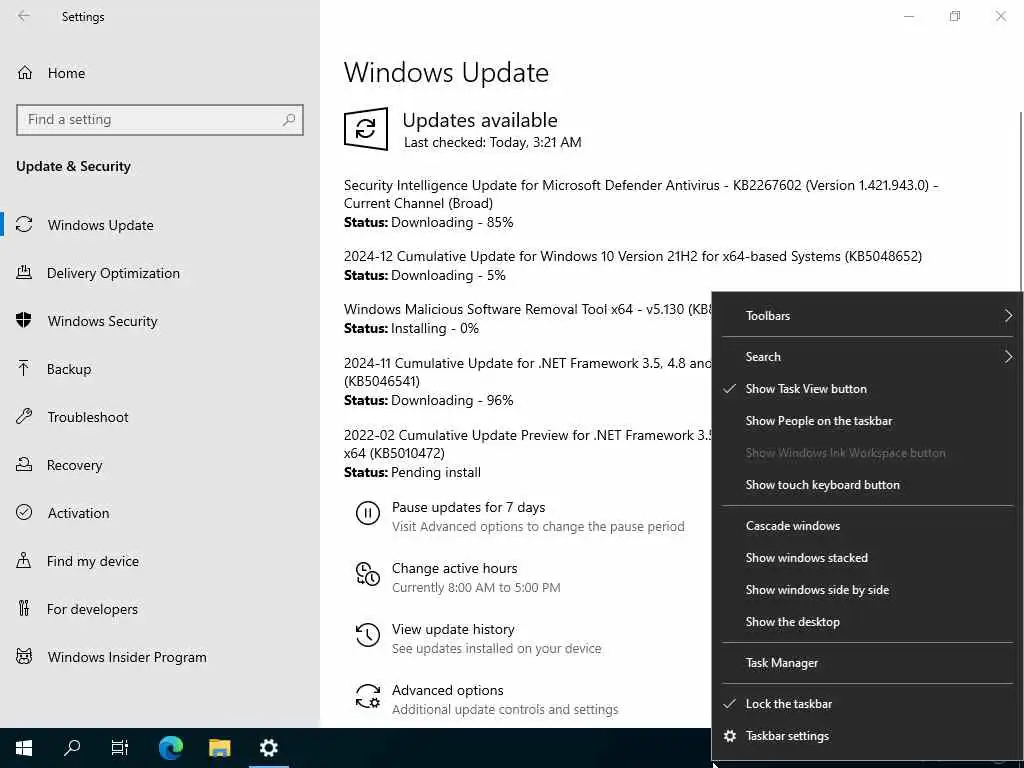Click the back arrow in Settings title bar
The image size is (1024, 768).
(24, 16)
